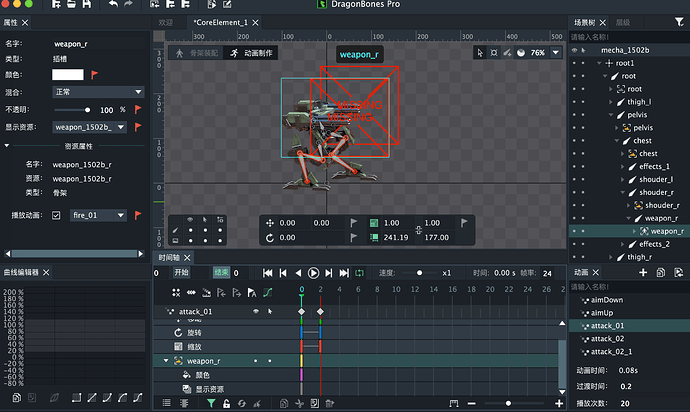Toggle the play animation keyframe flag
The width and height of the screenshot is (690, 412).
click(138, 215)
